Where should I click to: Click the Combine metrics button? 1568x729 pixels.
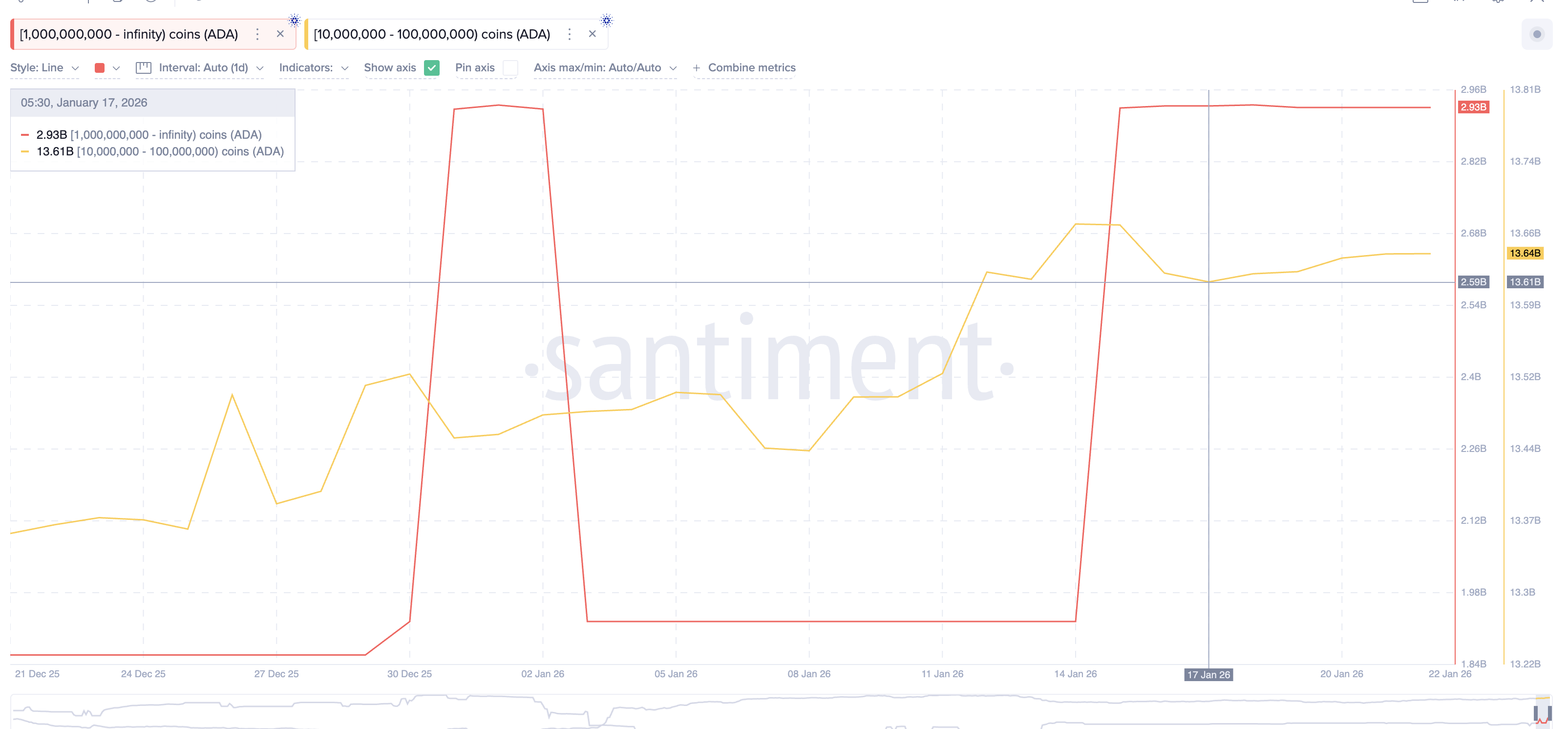[751, 67]
